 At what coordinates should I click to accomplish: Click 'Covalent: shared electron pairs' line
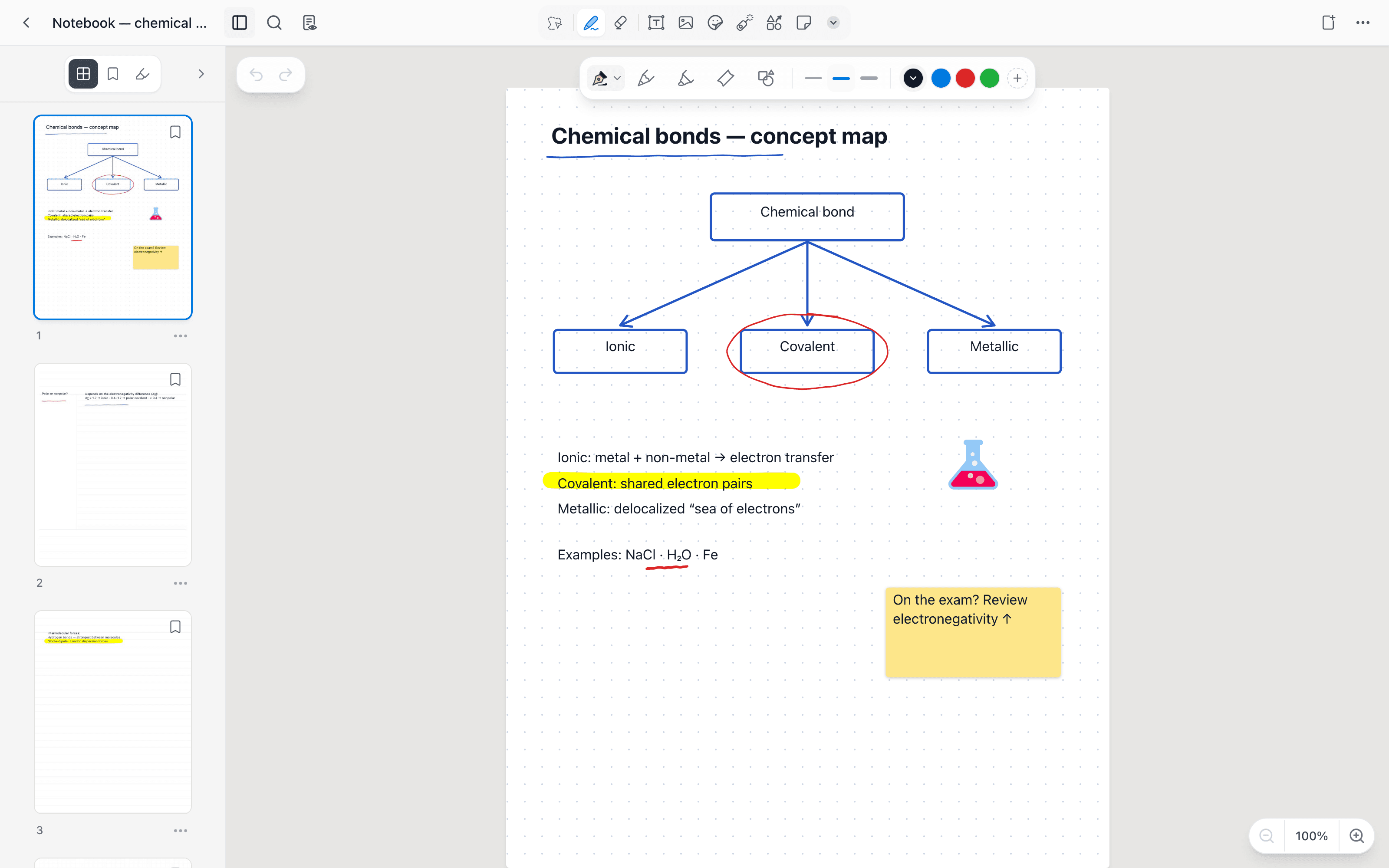click(x=655, y=483)
